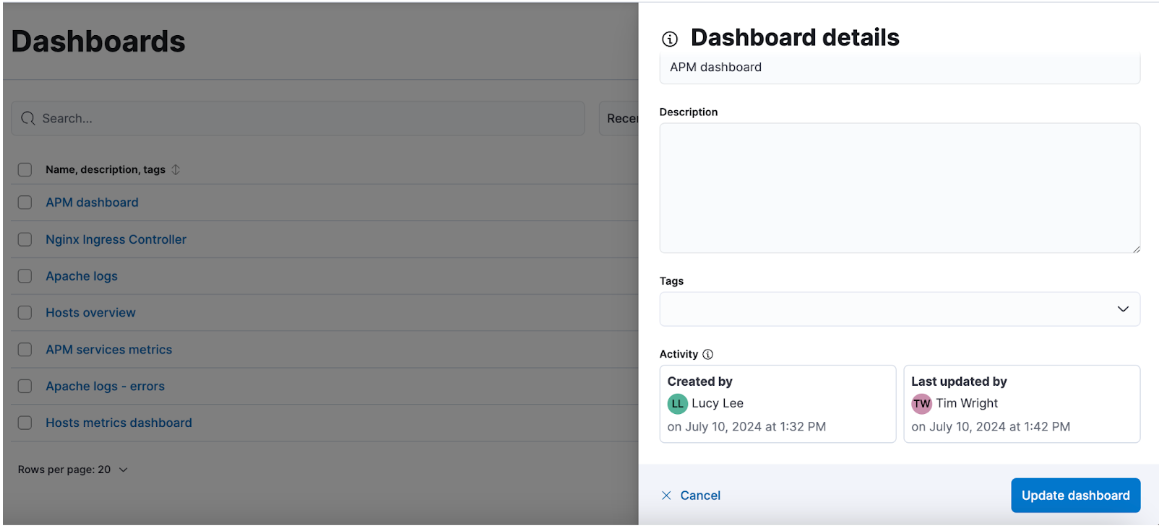Click the sort arrows icon on Name column
This screenshot has width=1166, height=526.
point(176,170)
